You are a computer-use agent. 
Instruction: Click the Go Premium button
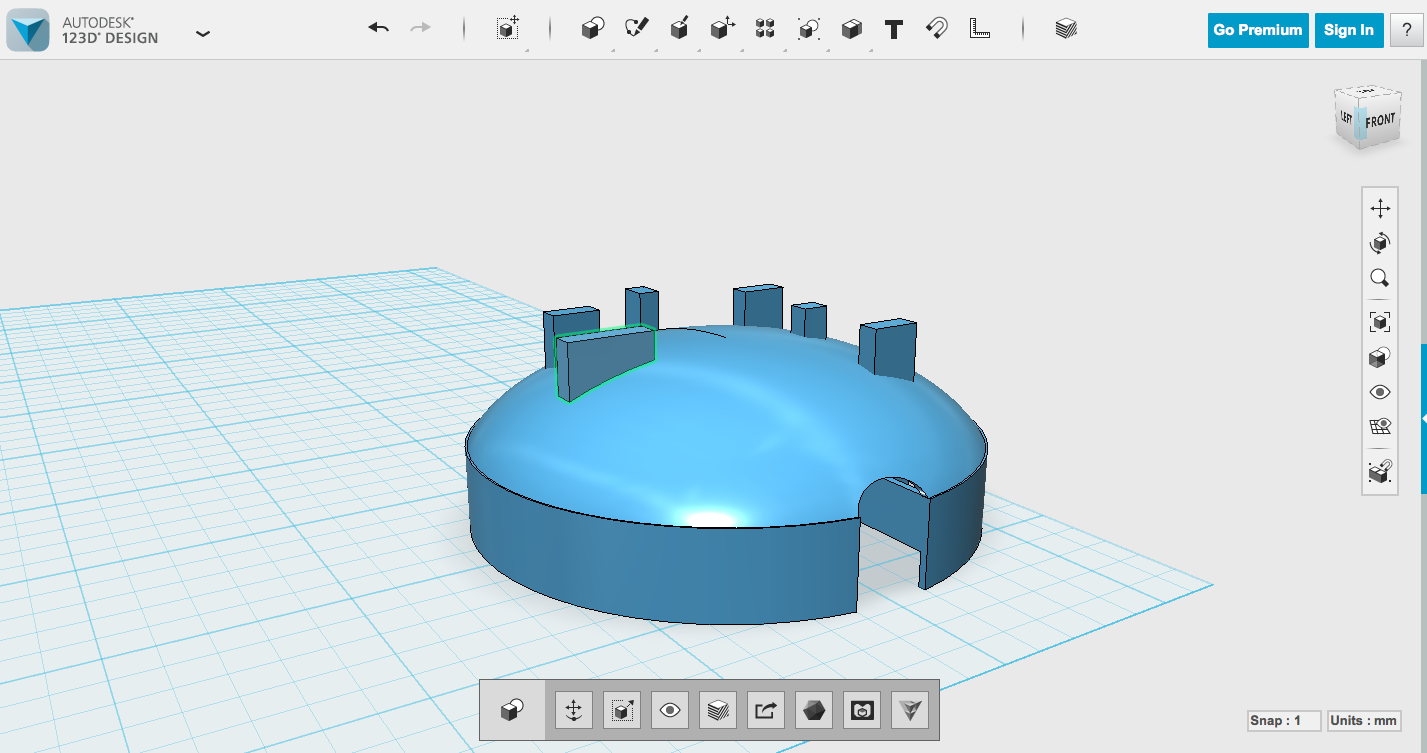(x=1257, y=30)
